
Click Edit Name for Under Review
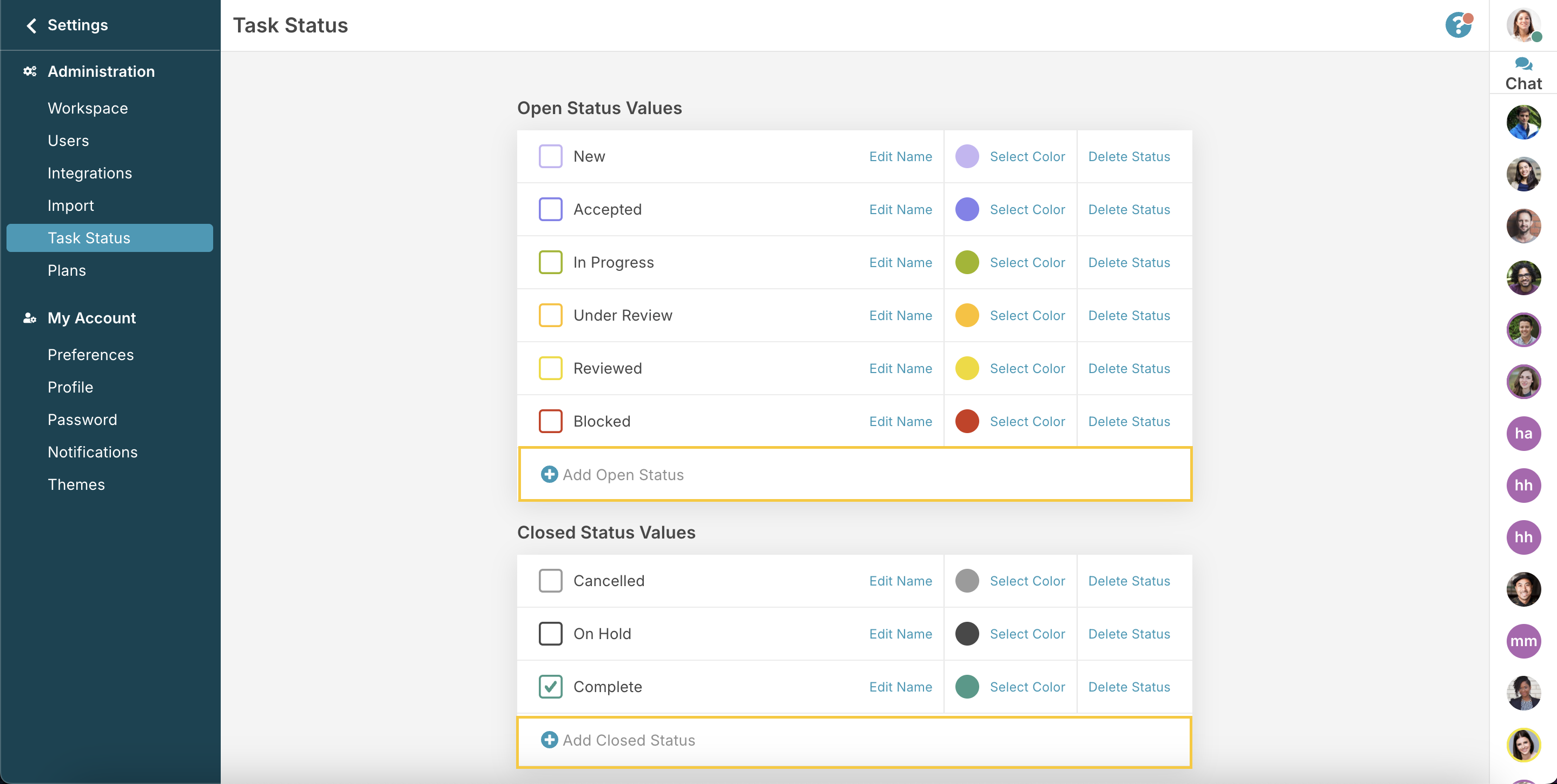pos(901,315)
